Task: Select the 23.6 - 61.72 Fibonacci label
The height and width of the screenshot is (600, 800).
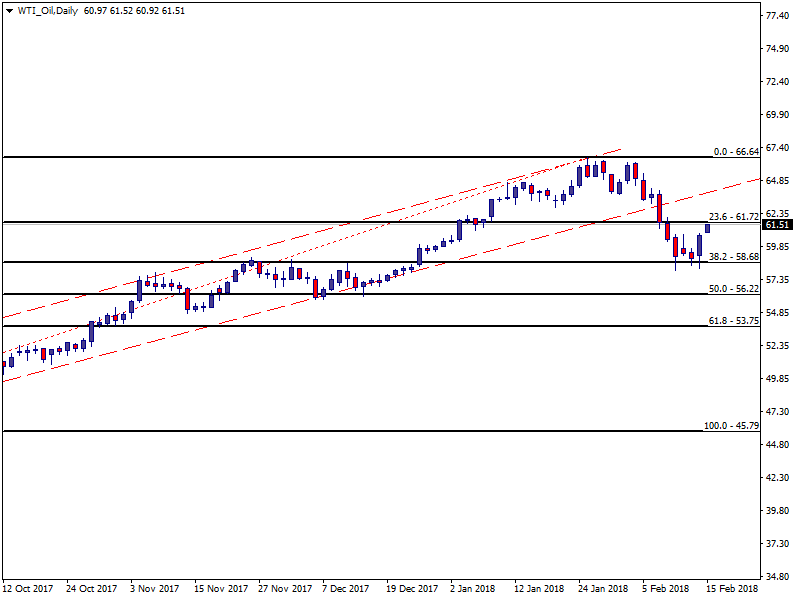Action: 734,216
